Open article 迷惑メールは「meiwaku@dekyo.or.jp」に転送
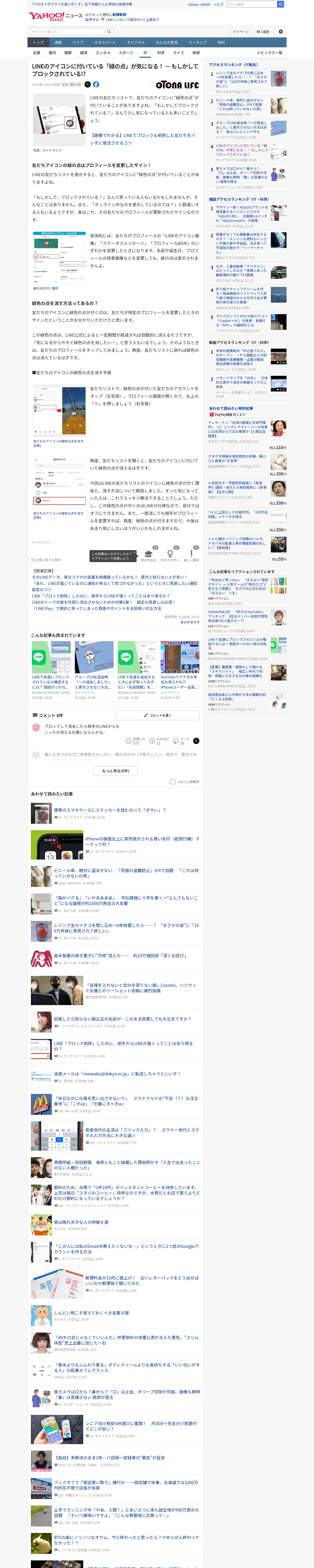 (117, 1074)
